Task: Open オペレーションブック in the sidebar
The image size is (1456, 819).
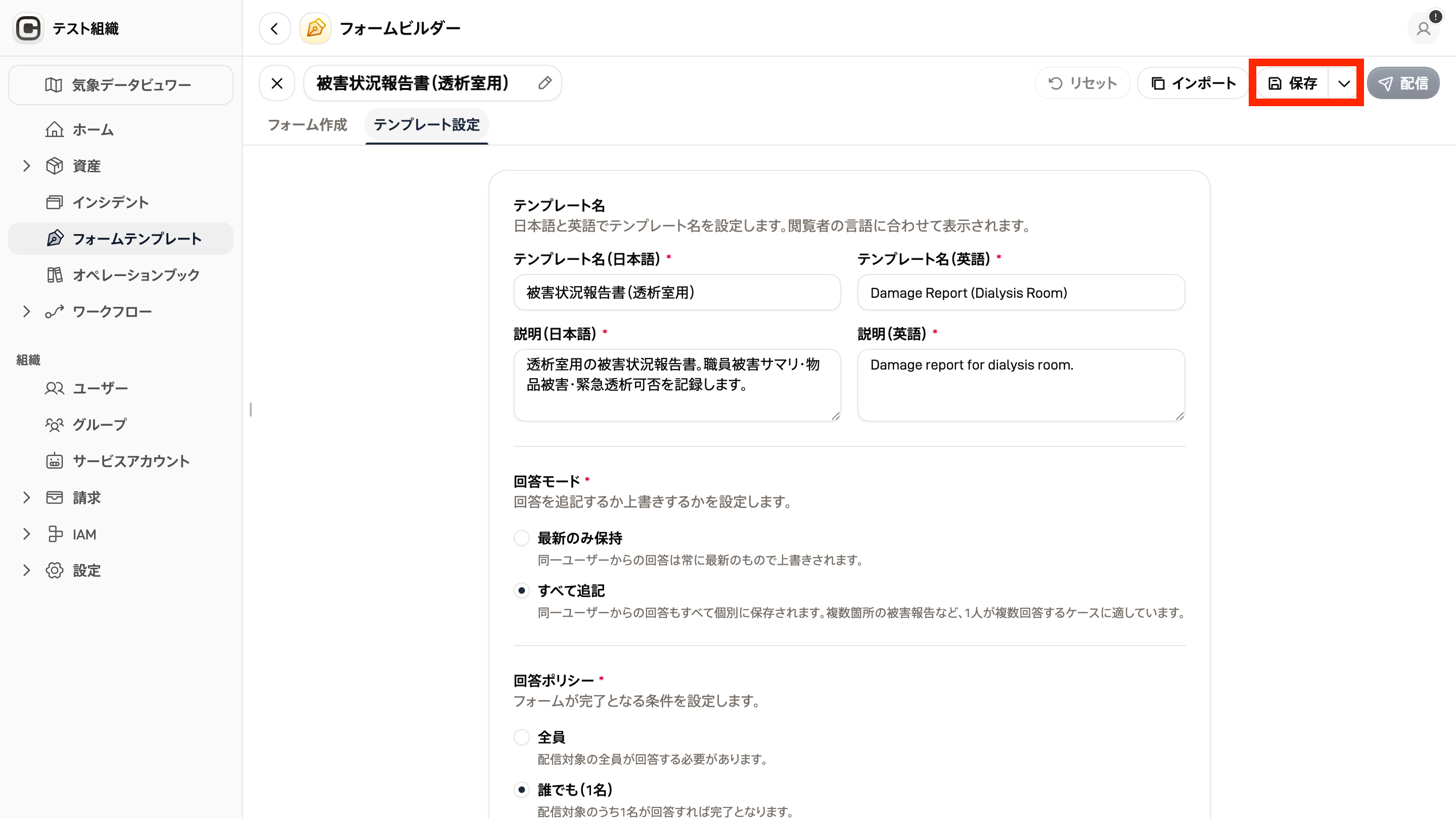Action: click(x=121, y=275)
